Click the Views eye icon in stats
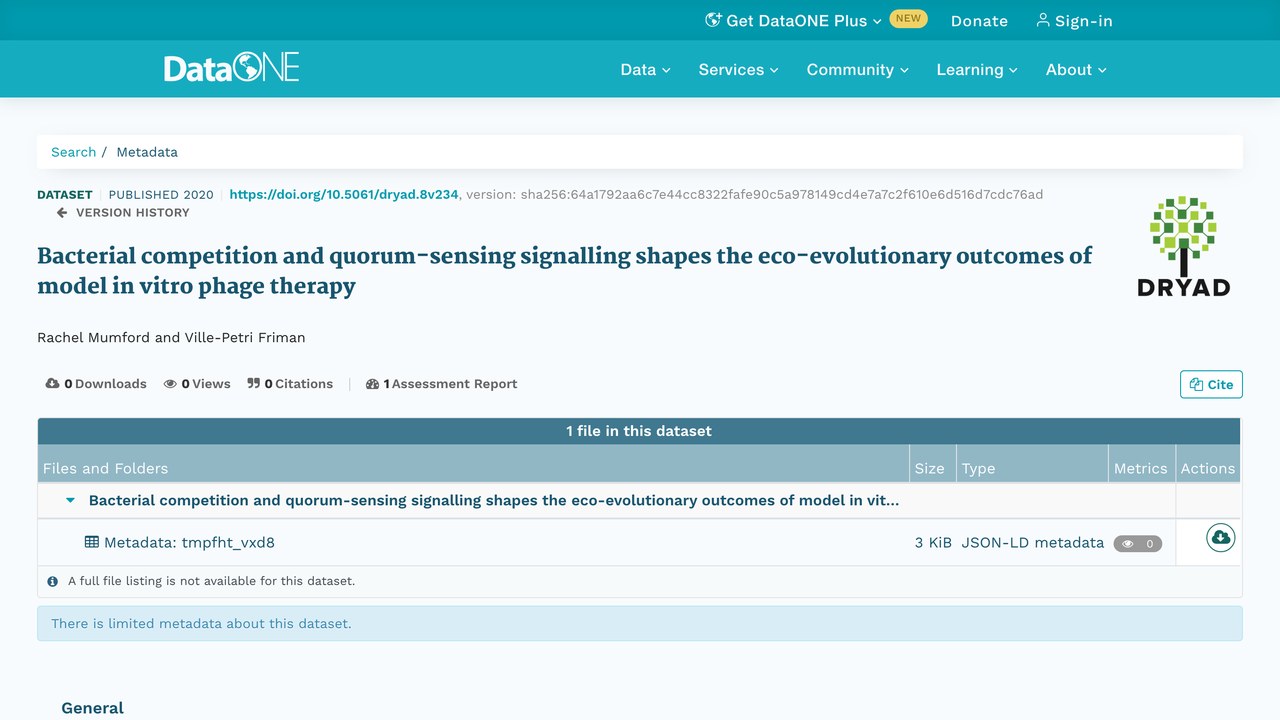 [171, 384]
